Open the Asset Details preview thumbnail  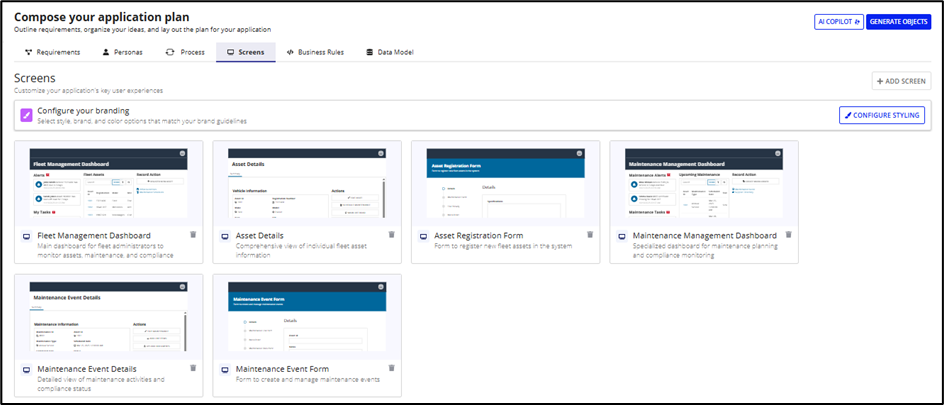(x=307, y=183)
